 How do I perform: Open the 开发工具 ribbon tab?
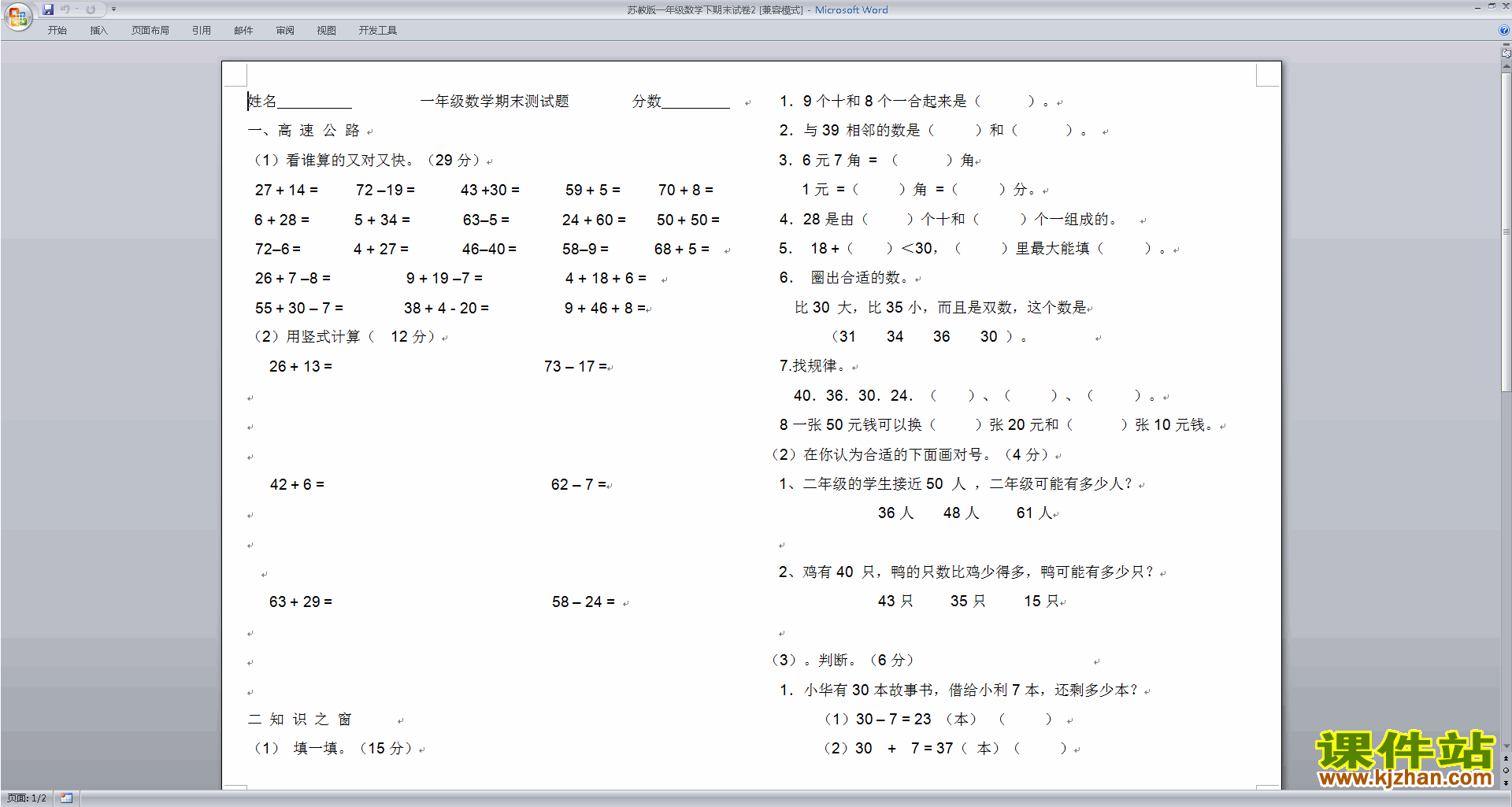pyautogui.click(x=378, y=31)
